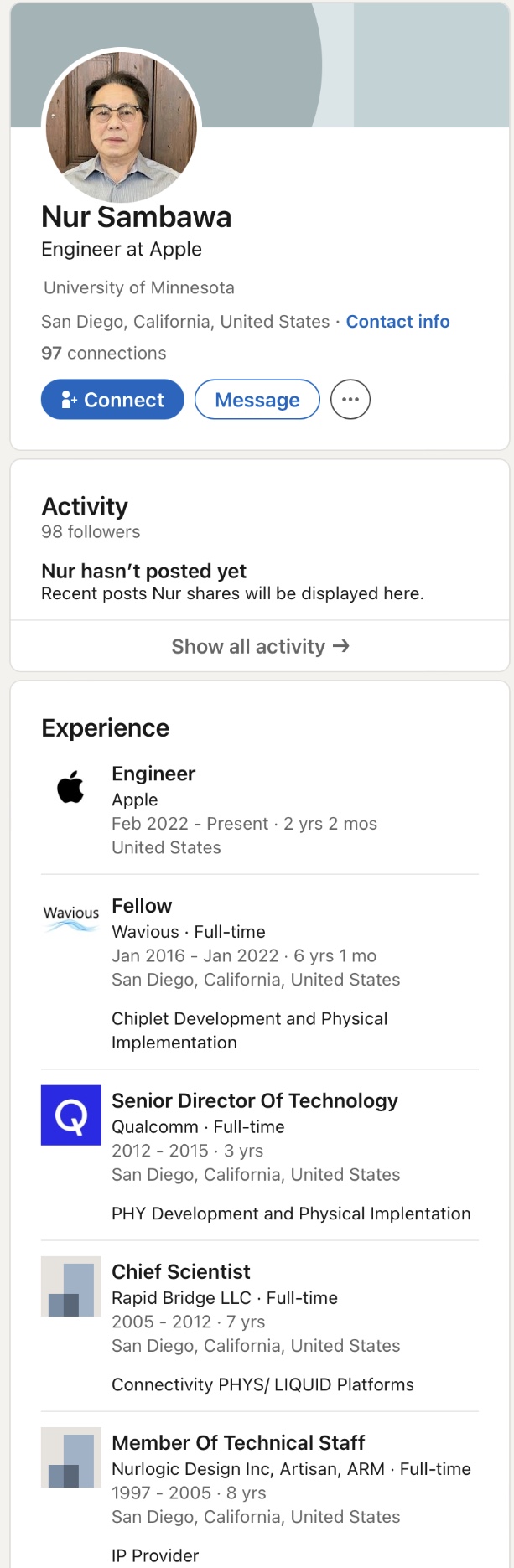This screenshot has width=514, height=1568.
Task: Open the Contact info link
Action: coord(397,322)
